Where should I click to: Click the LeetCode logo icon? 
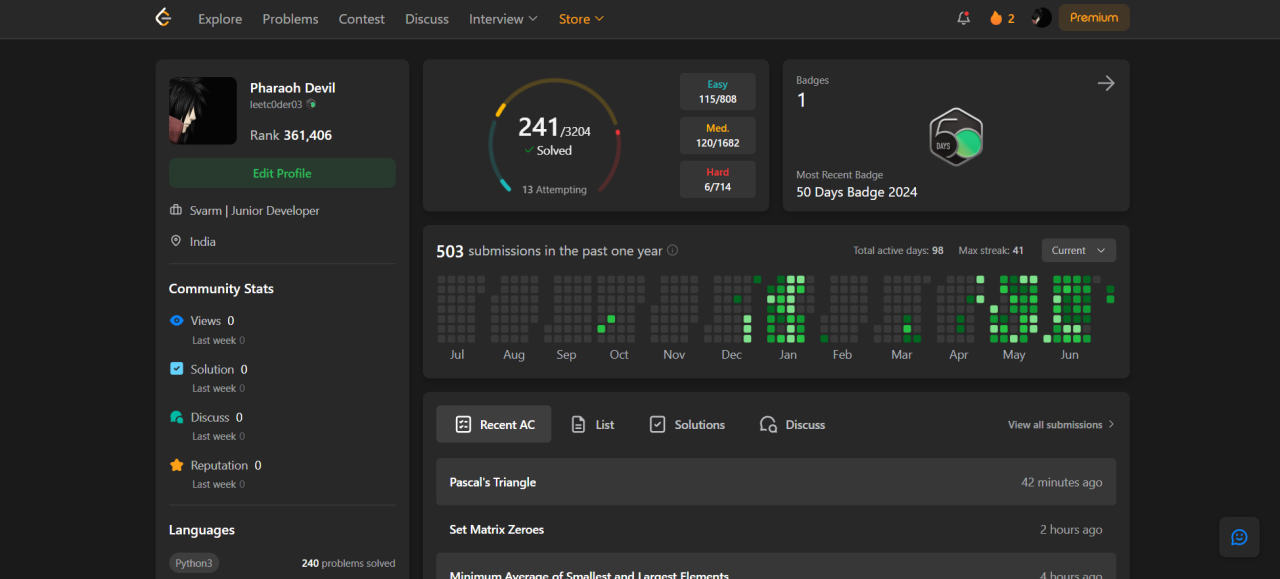tap(164, 18)
